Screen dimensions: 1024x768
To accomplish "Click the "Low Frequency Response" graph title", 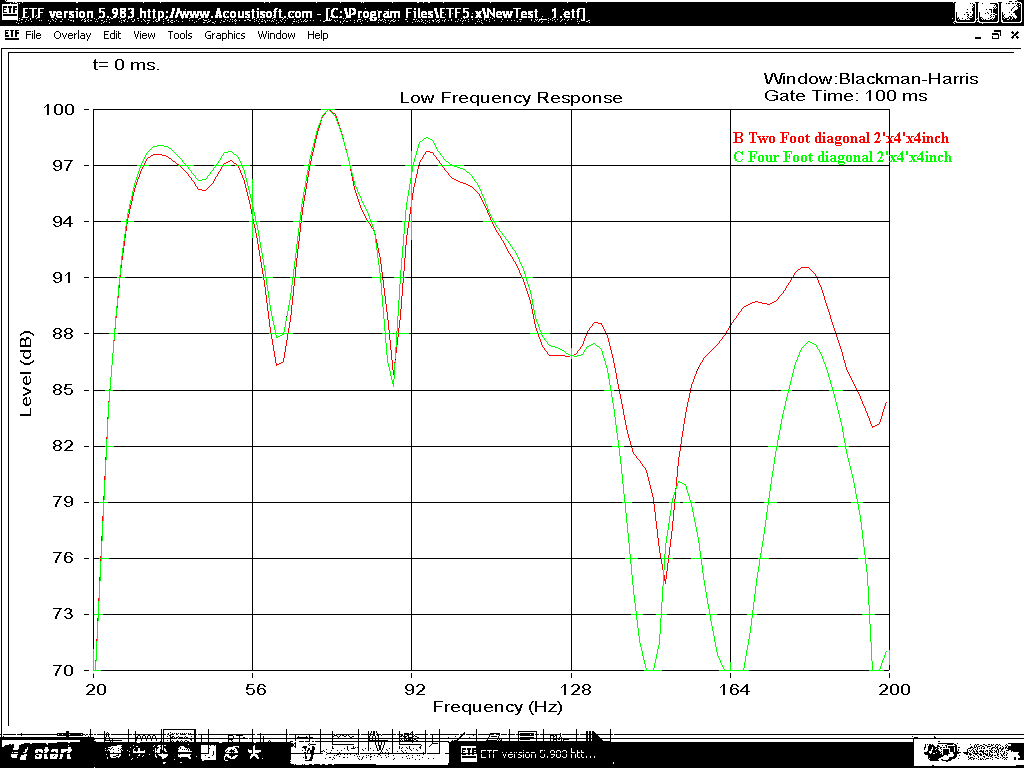I will (x=511, y=98).
